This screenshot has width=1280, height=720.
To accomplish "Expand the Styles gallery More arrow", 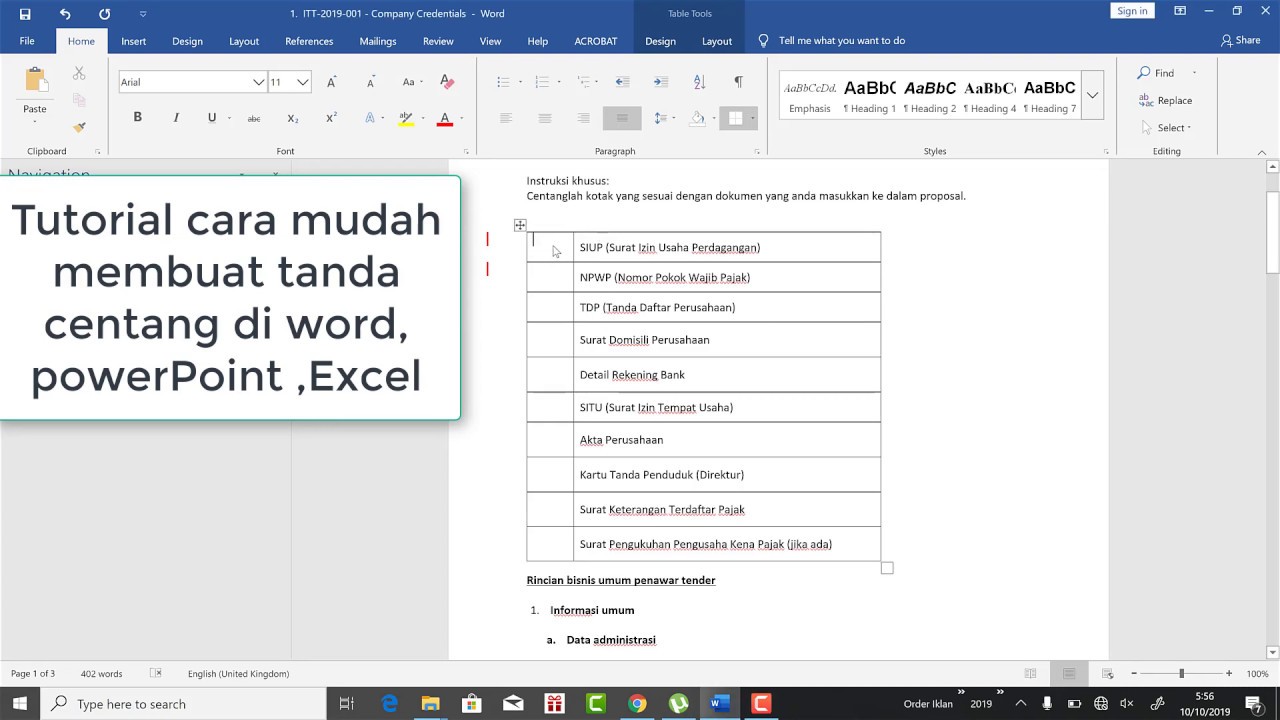I will [1093, 95].
